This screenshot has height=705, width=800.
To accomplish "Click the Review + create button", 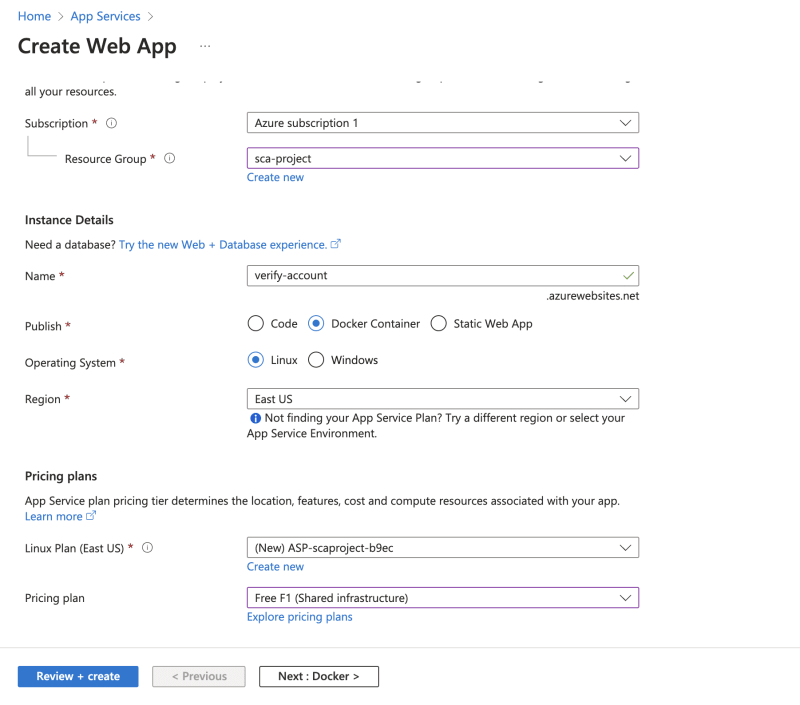I will (78, 676).
